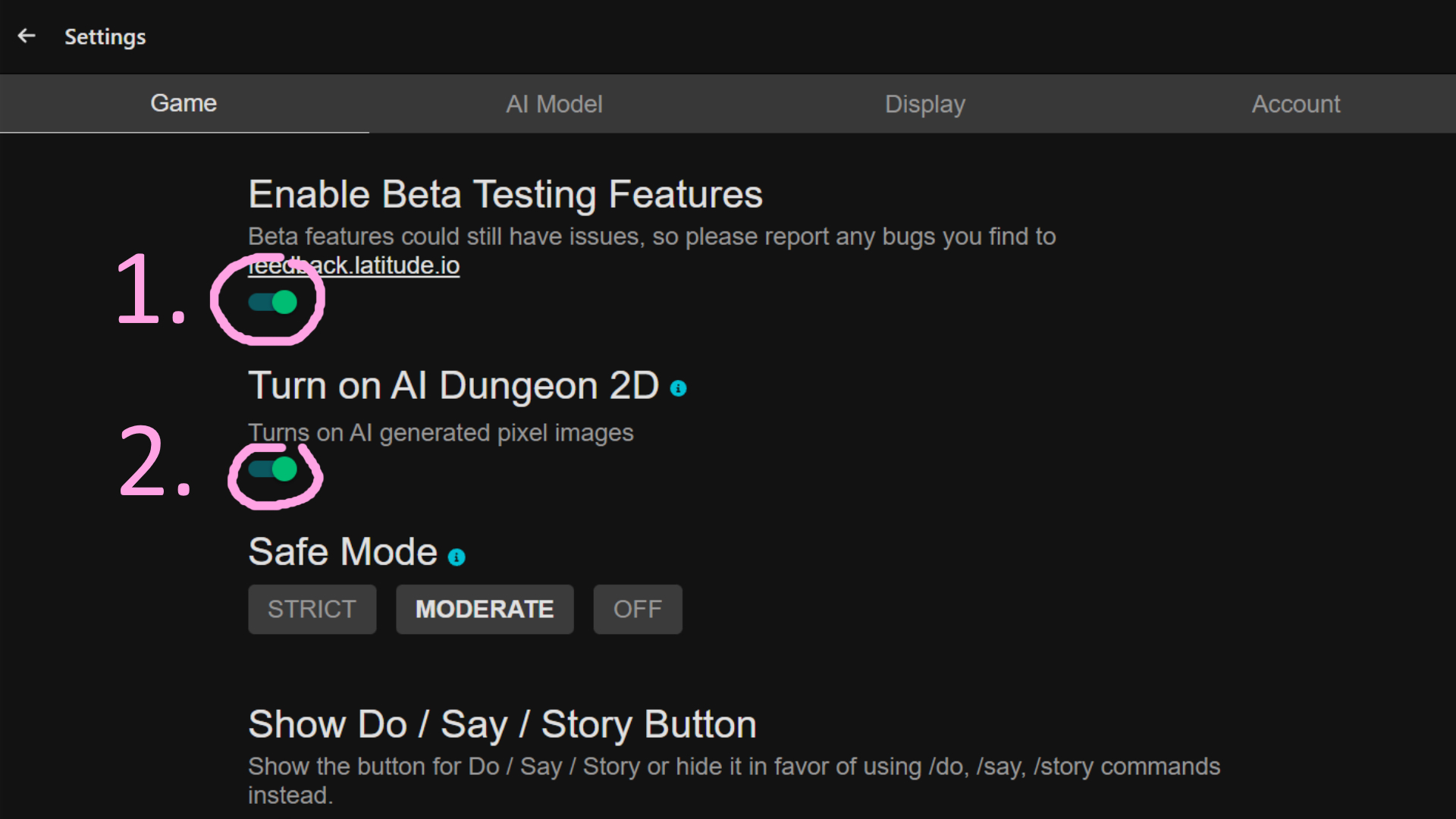1456x819 pixels.
Task: Click the Safe Mode info icon
Action: (x=457, y=556)
